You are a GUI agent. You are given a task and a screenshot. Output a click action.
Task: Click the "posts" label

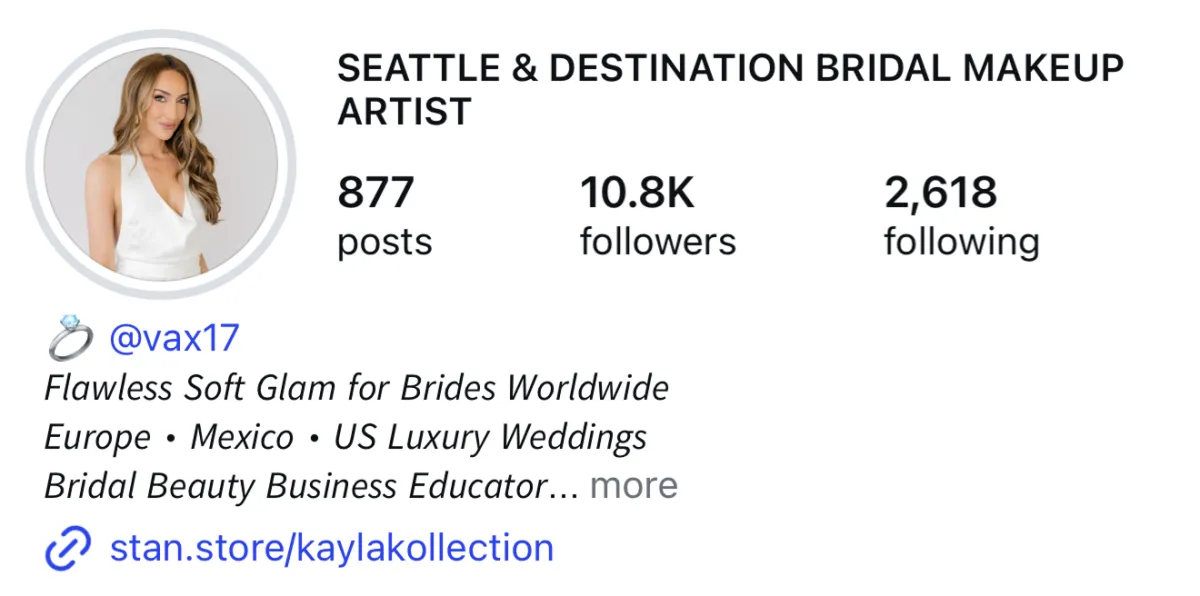pos(384,242)
